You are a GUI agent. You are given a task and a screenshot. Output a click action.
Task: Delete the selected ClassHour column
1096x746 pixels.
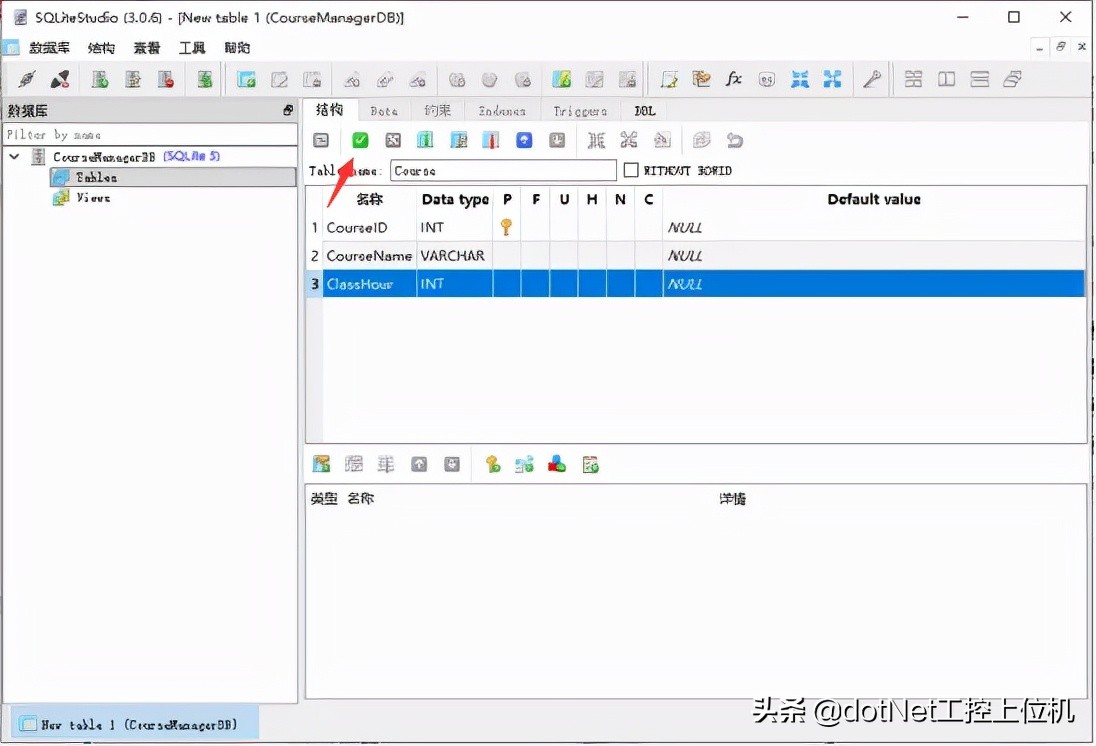[491, 140]
